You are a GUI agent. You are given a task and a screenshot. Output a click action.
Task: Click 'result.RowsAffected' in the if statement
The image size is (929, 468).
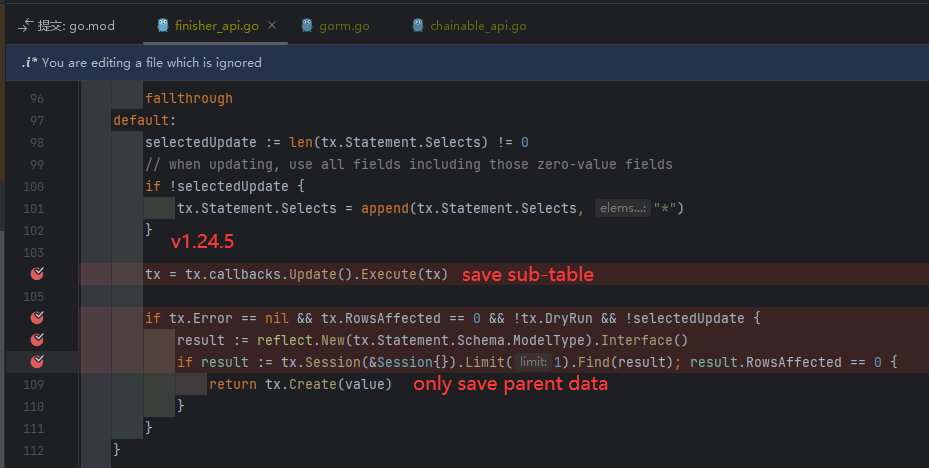[x=765, y=361]
